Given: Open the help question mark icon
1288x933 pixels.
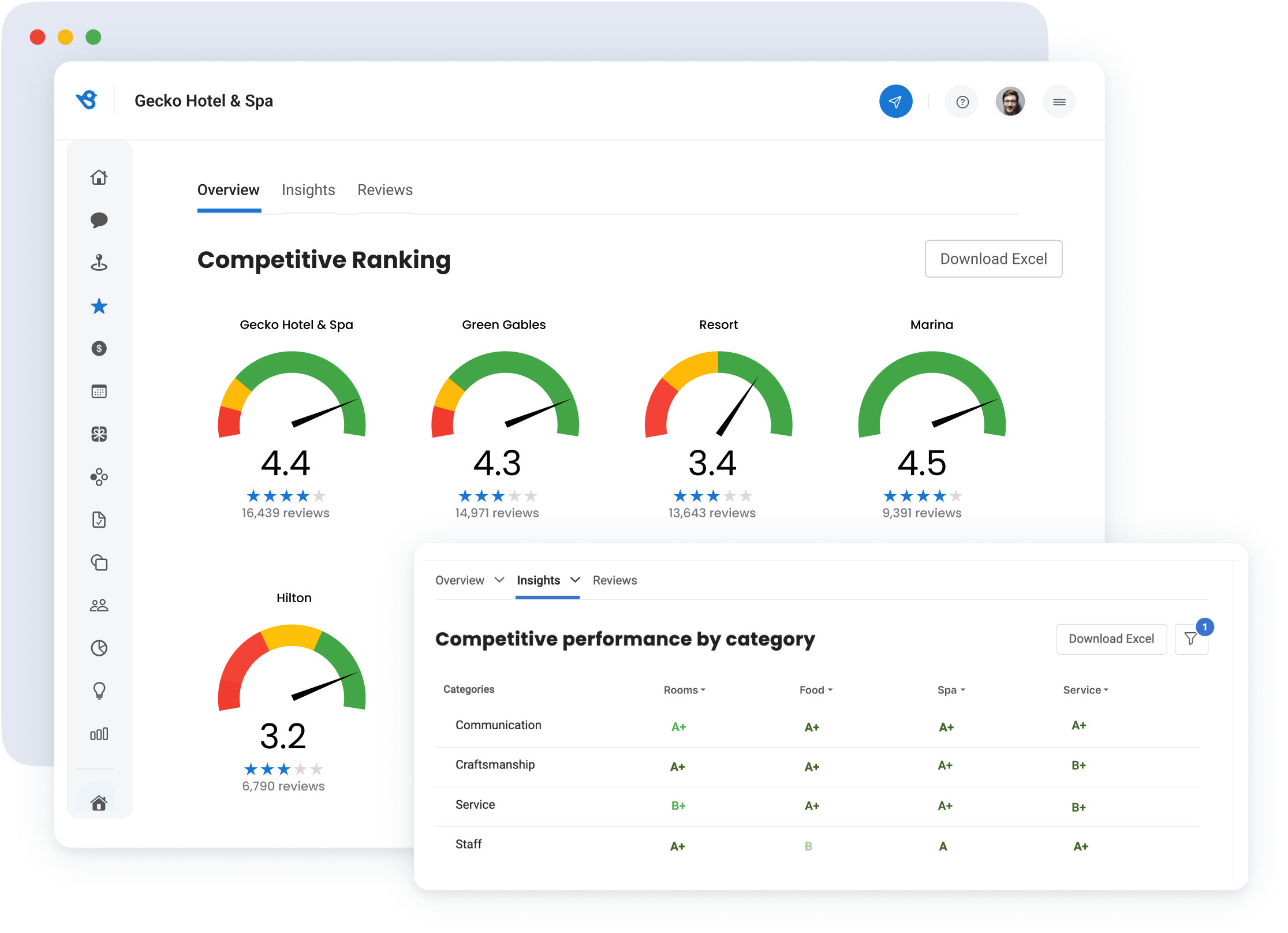Looking at the screenshot, I should [x=962, y=102].
